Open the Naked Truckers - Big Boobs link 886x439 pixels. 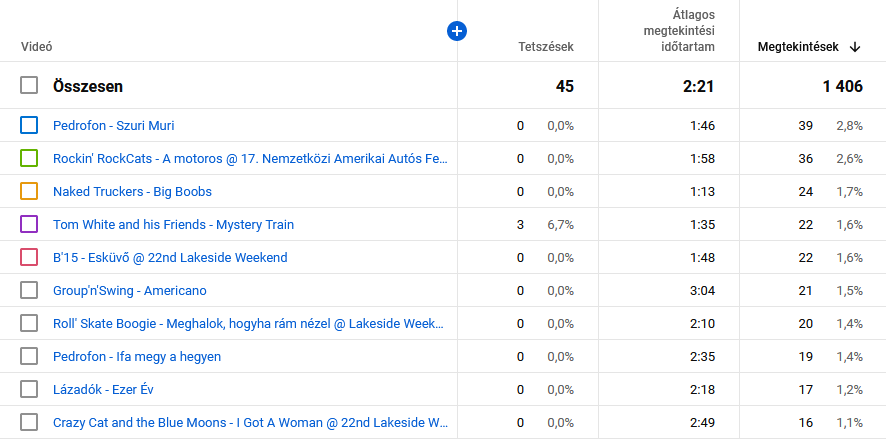(132, 191)
